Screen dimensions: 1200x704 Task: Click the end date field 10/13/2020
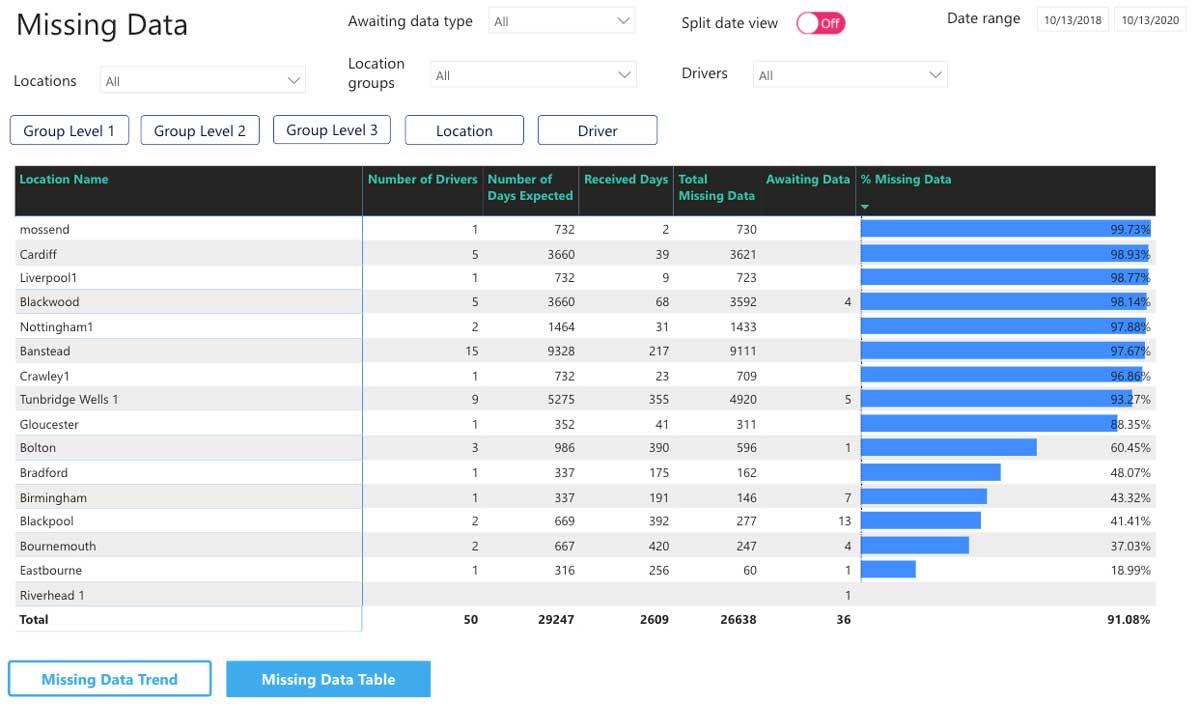pos(1150,20)
